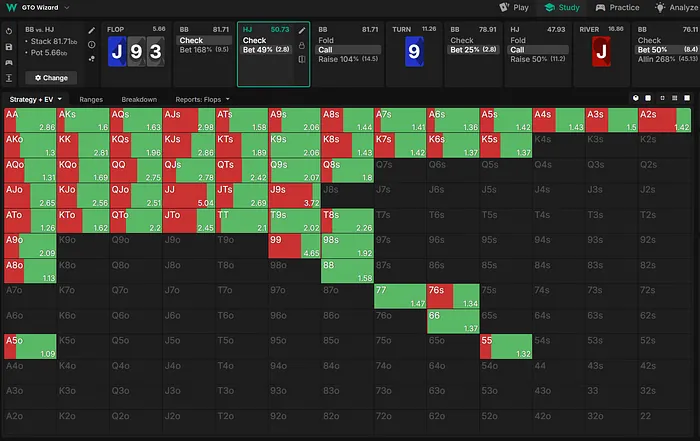Toggle the rightmost square view icon above matrix
This screenshot has height=441, width=700.
pos(689,99)
